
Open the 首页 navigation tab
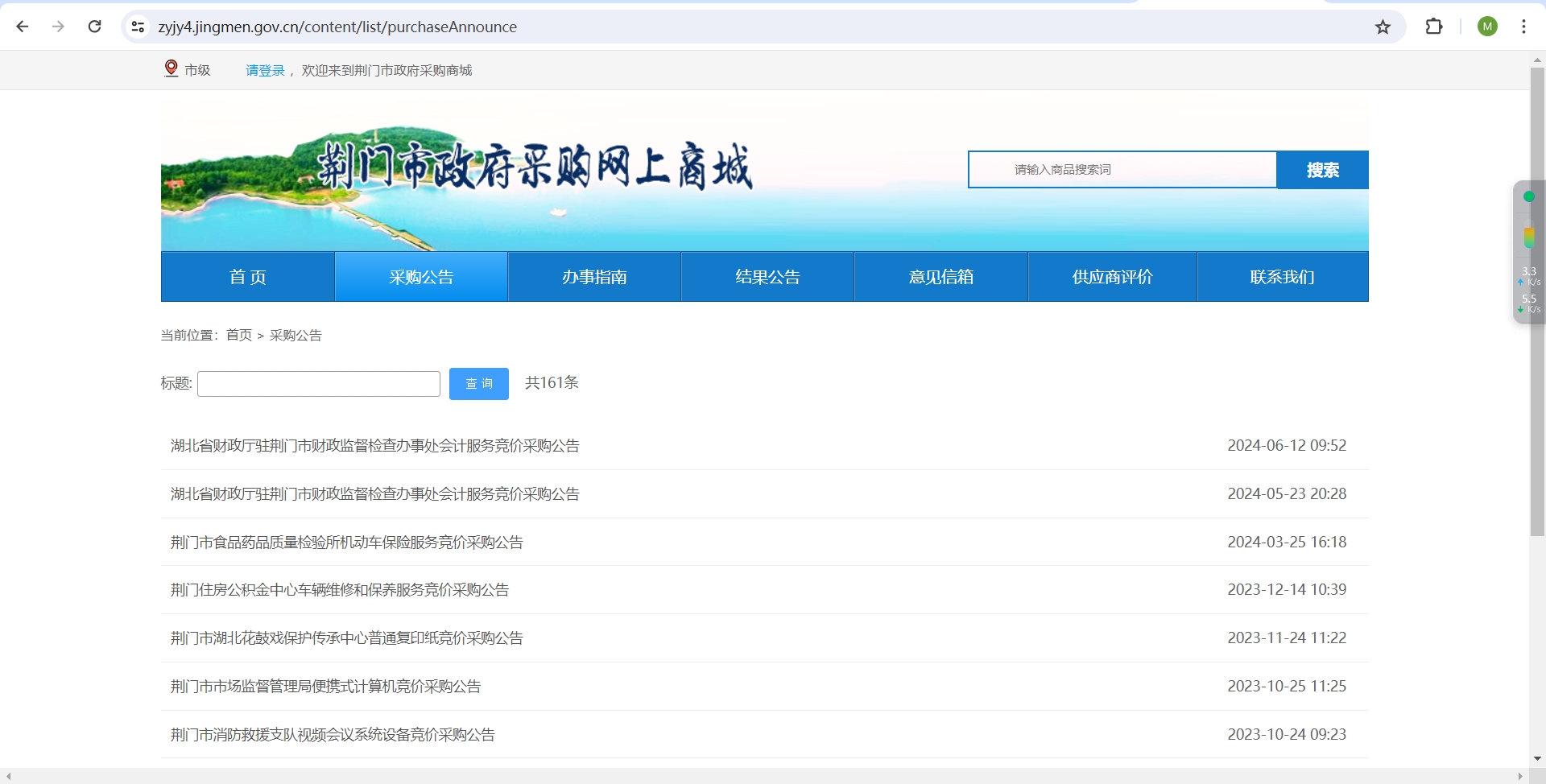(x=248, y=277)
